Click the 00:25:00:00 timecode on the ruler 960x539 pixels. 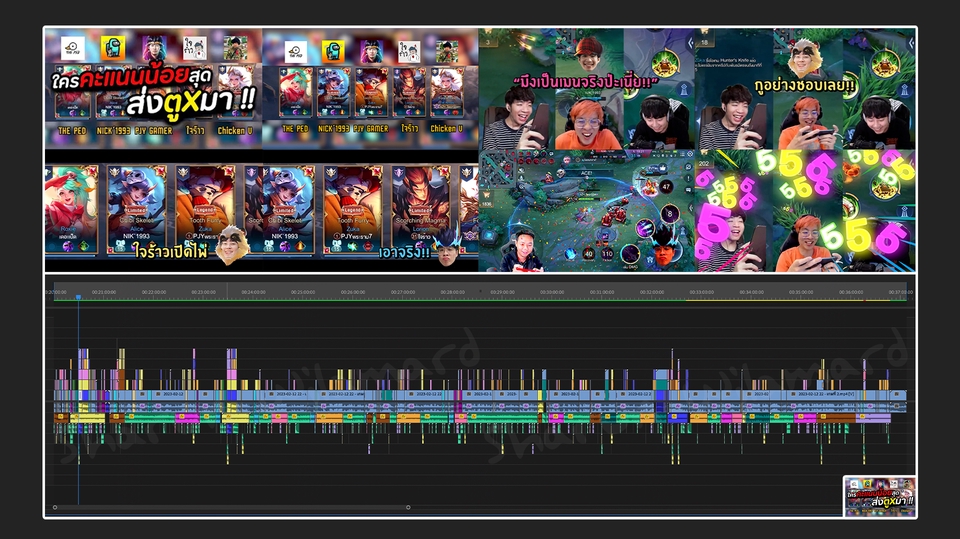[303, 292]
